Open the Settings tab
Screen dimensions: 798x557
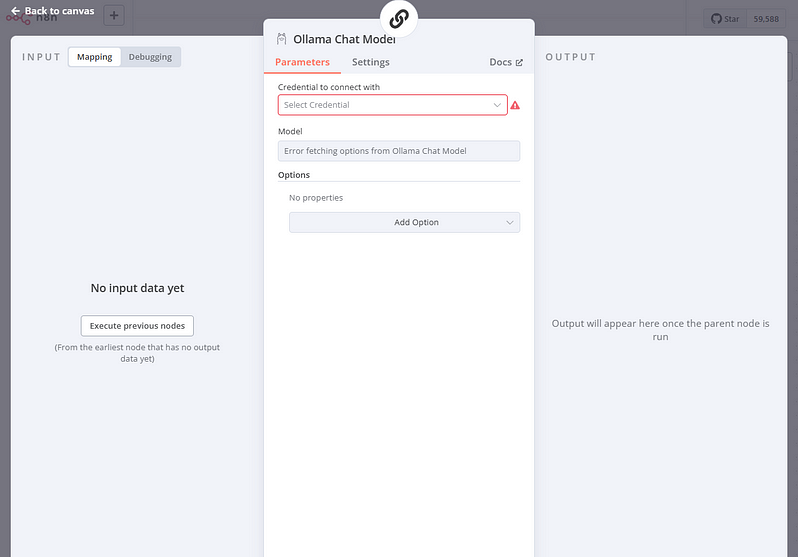(x=370, y=62)
